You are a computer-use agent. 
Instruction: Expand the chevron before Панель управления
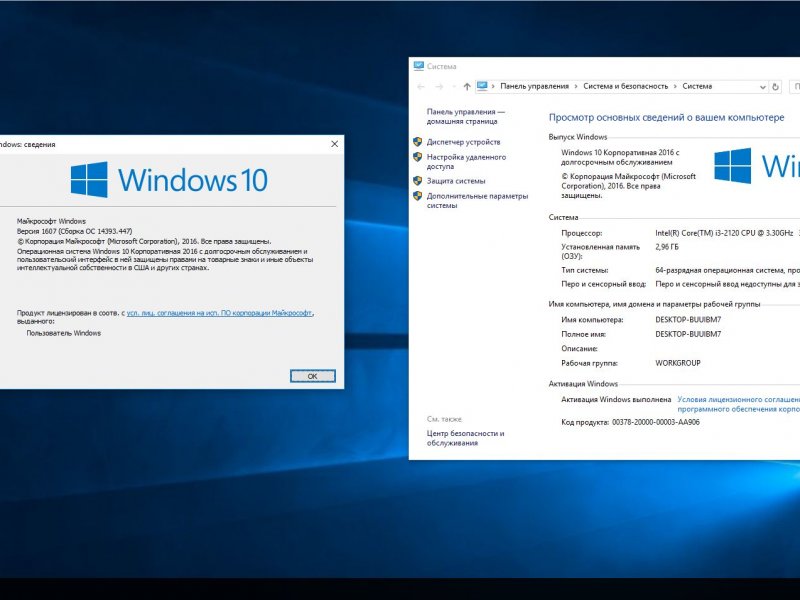click(493, 86)
